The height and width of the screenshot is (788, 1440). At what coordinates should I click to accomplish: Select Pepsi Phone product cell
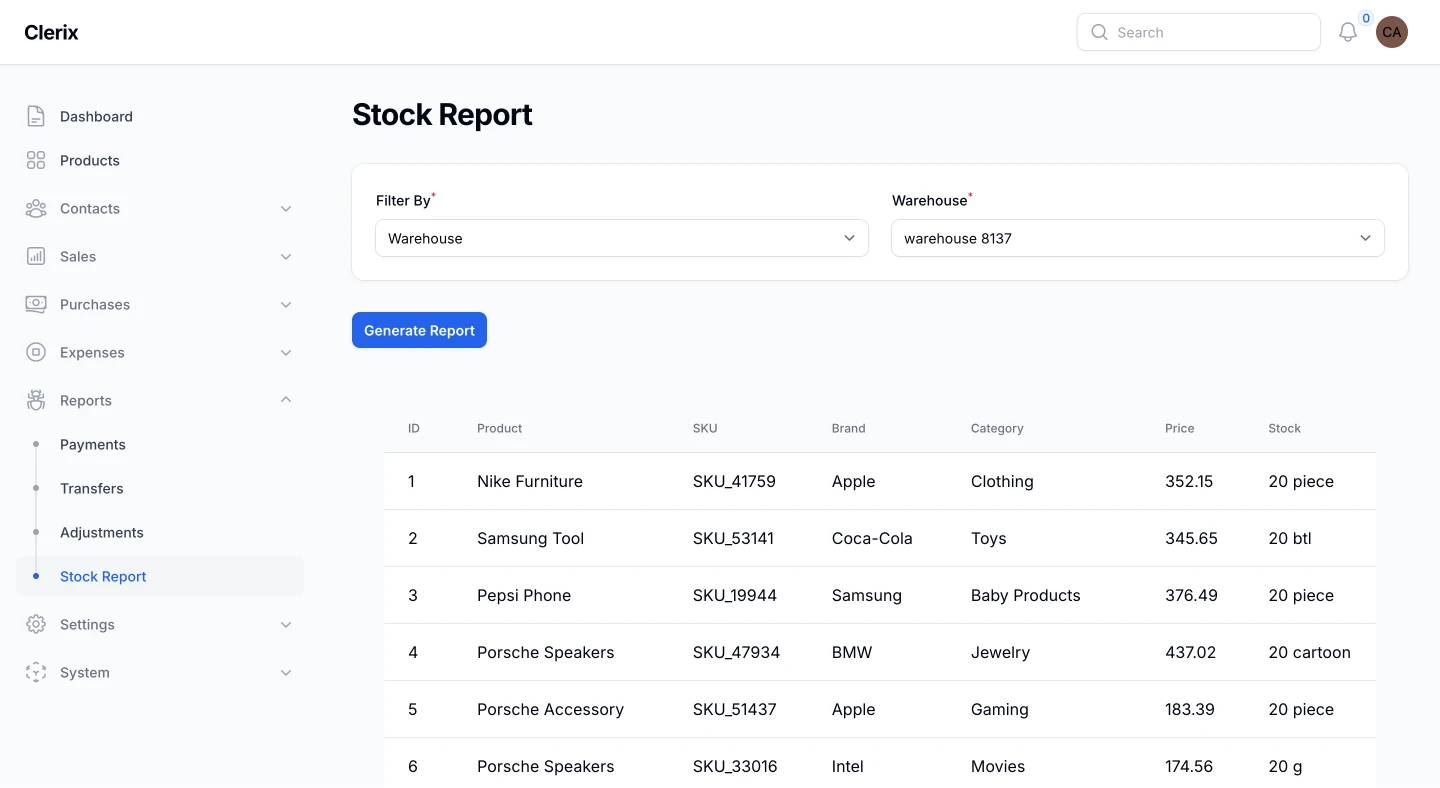524,595
